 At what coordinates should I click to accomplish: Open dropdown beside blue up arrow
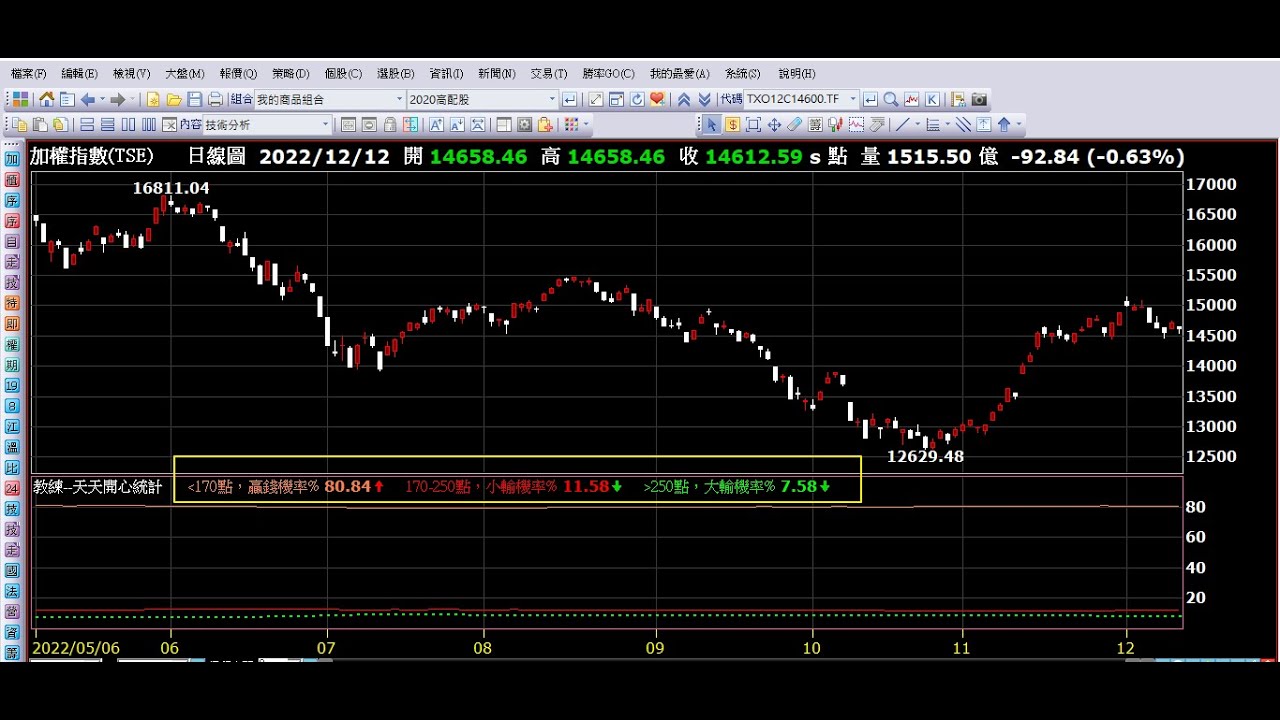1019,125
